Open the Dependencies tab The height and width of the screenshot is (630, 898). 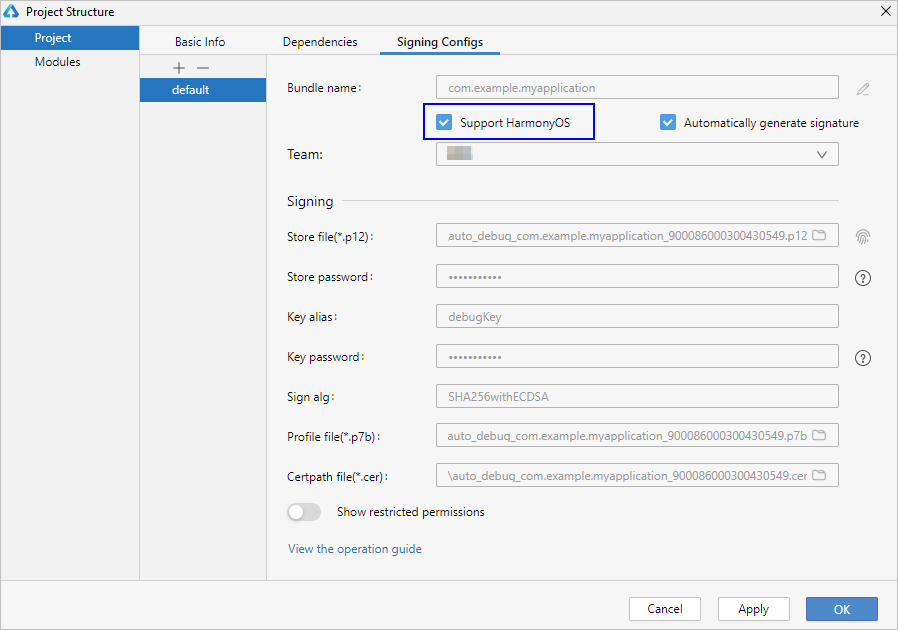pyautogui.click(x=320, y=42)
